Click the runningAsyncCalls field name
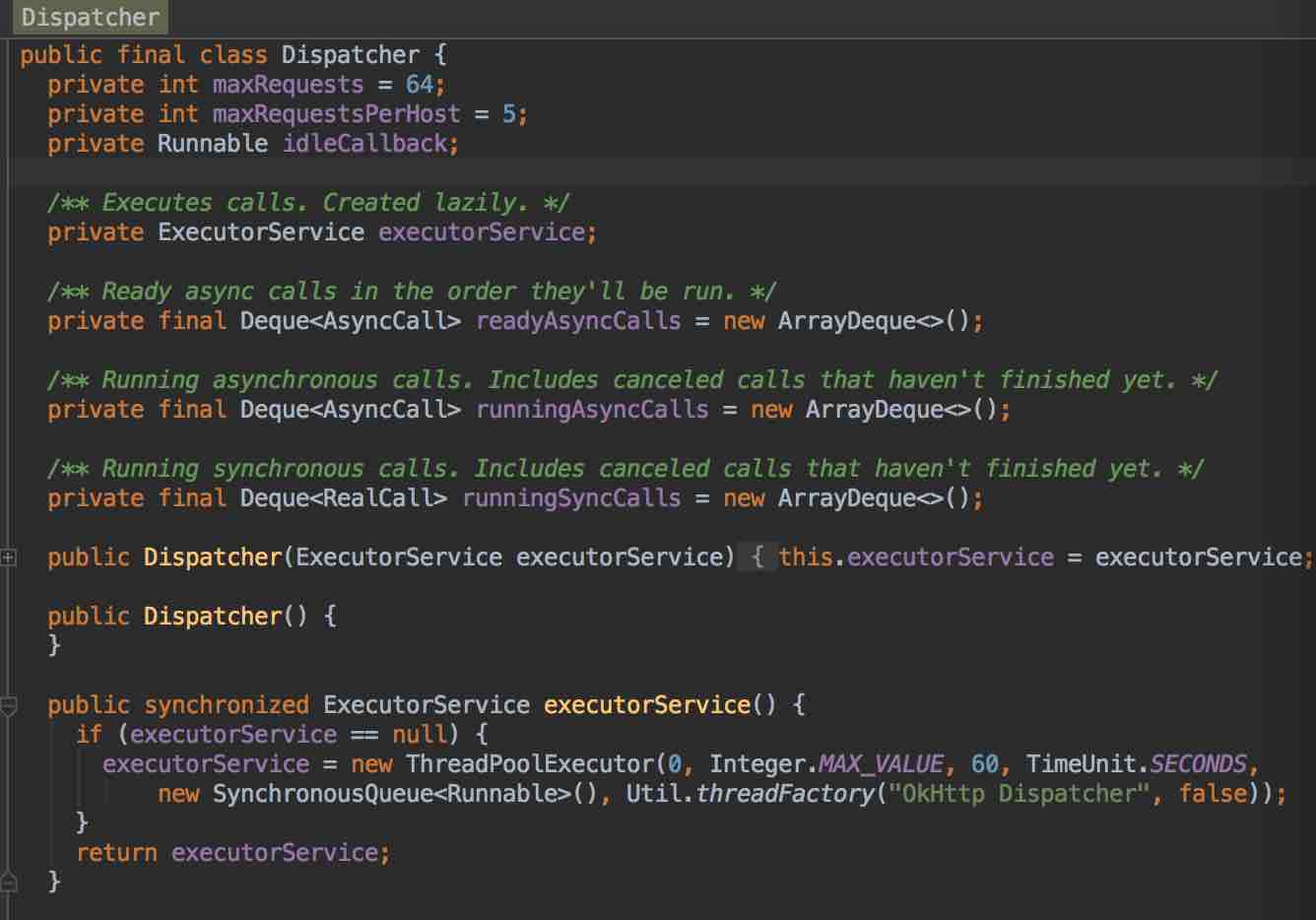This screenshot has width=1316, height=920. pos(592,410)
